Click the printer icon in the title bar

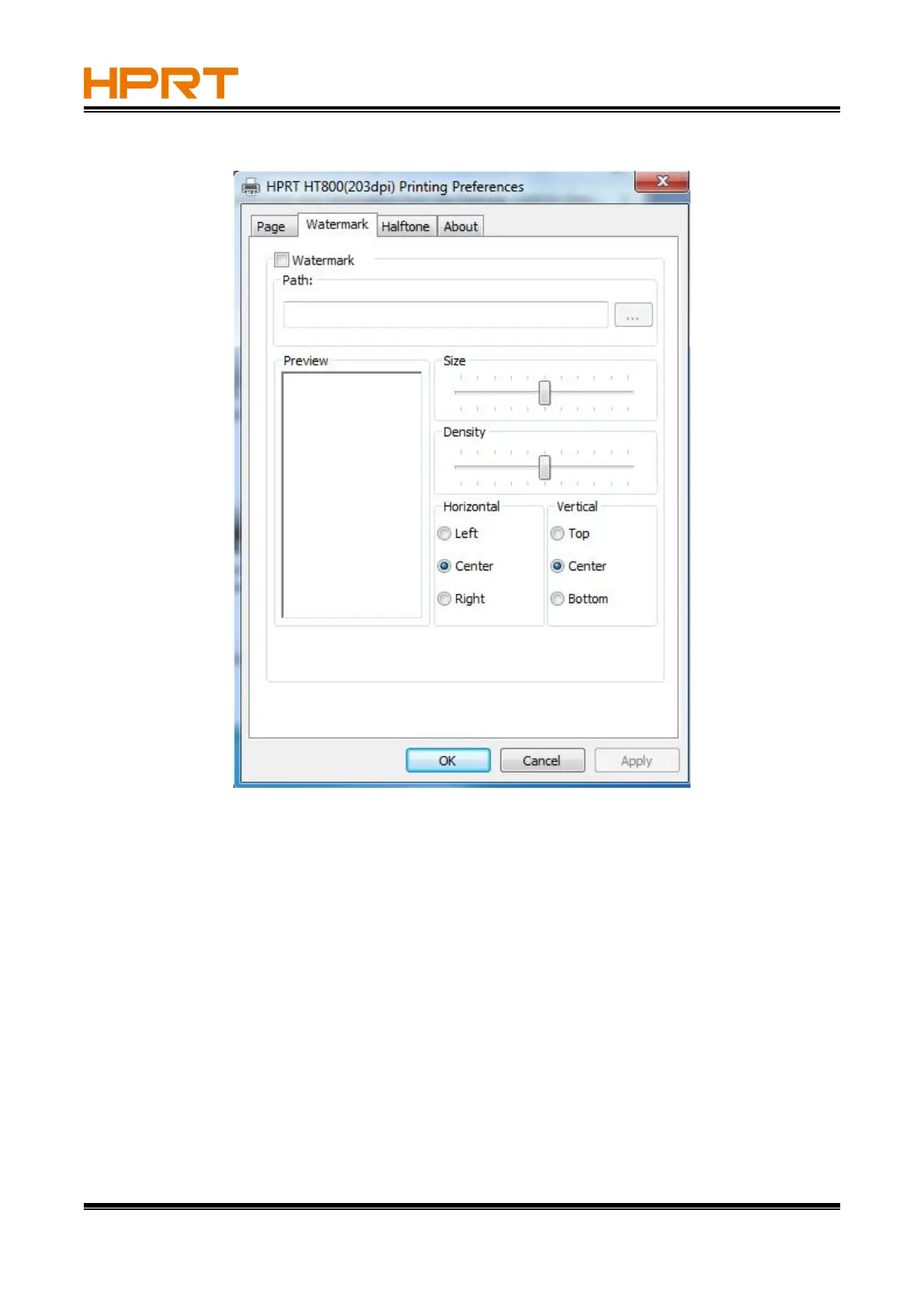pos(251,186)
